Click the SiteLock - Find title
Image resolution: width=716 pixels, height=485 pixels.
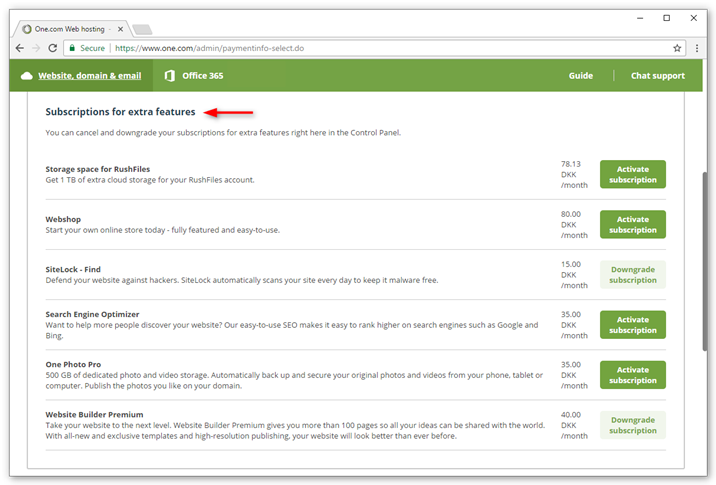[73, 269]
